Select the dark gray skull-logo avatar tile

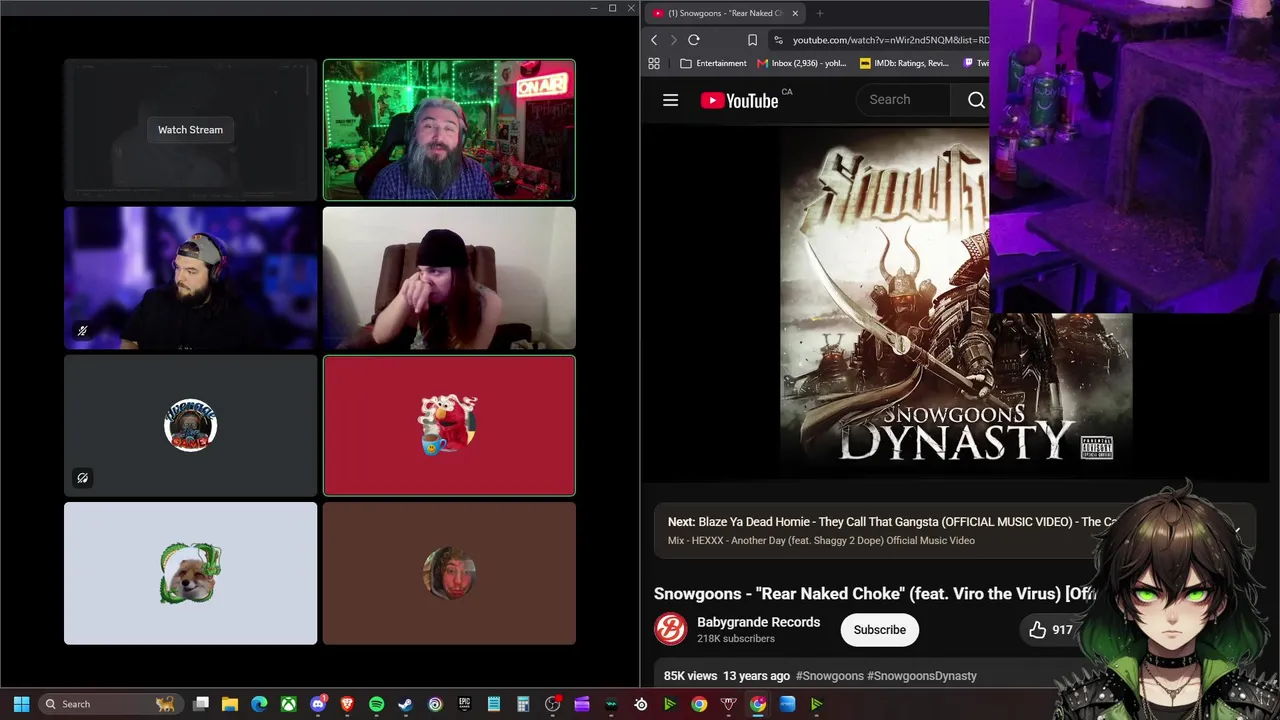pyautogui.click(x=190, y=426)
